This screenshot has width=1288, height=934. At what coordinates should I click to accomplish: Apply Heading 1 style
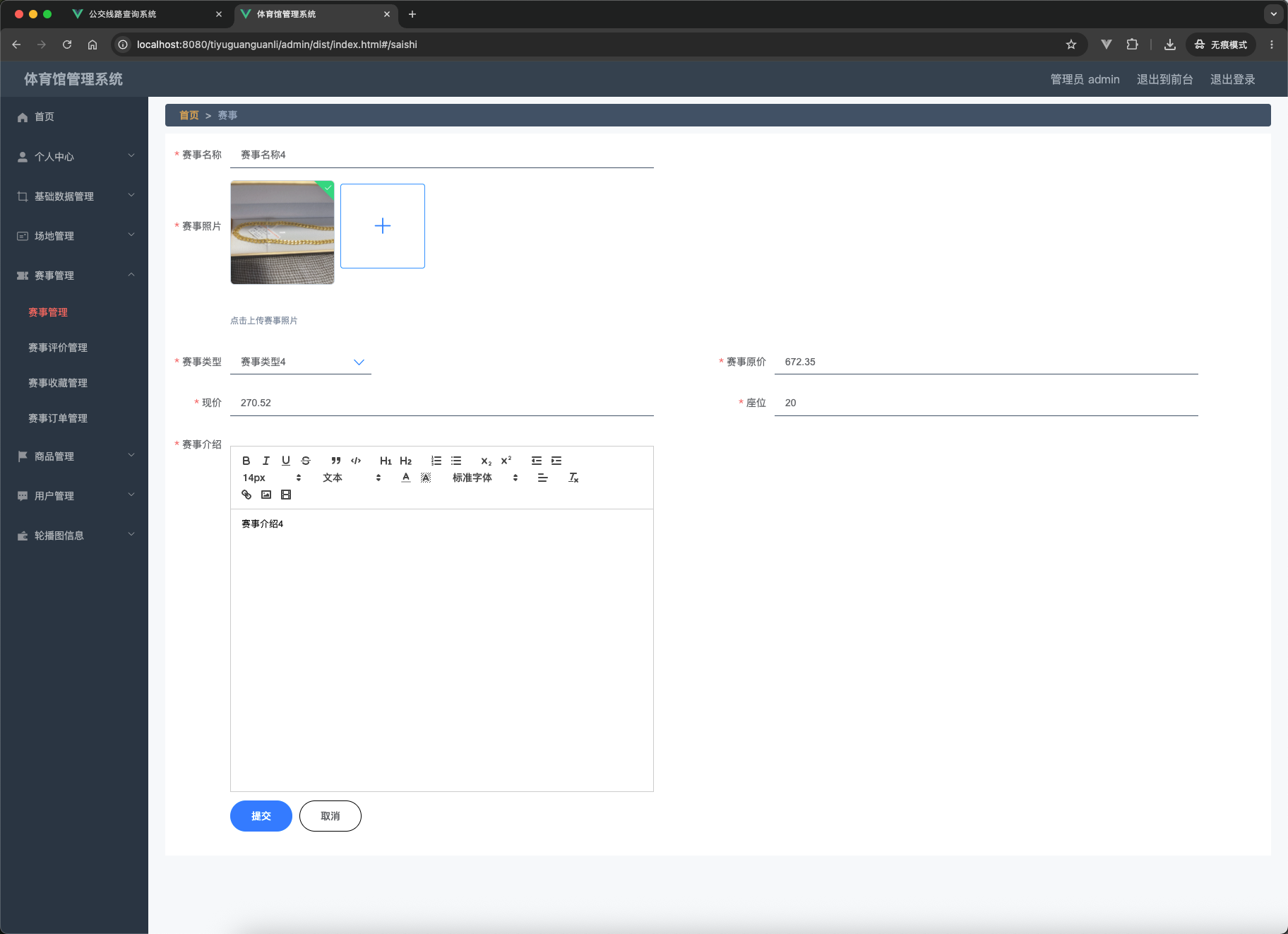point(386,461)
